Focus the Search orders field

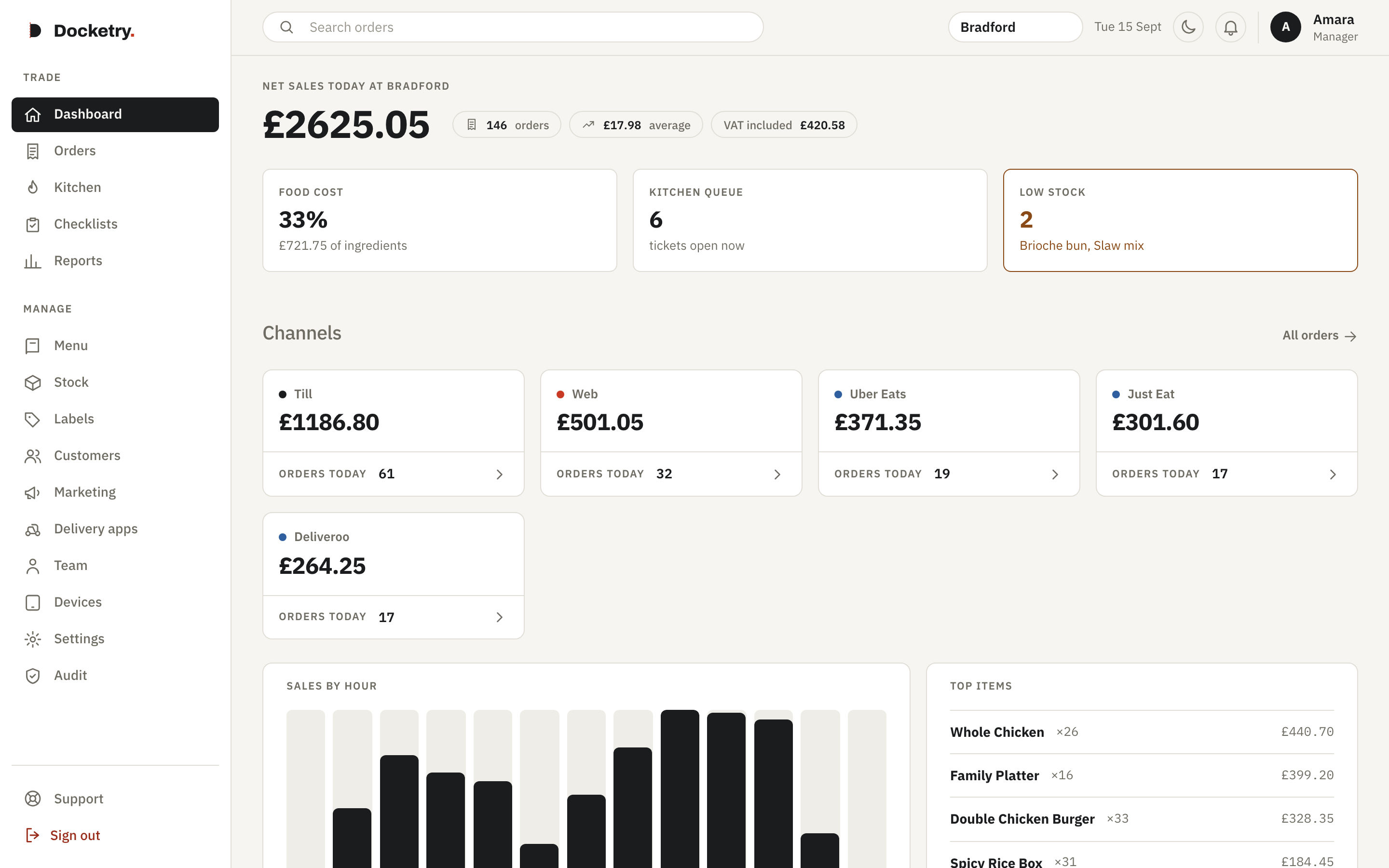click(x=513, y=27)
